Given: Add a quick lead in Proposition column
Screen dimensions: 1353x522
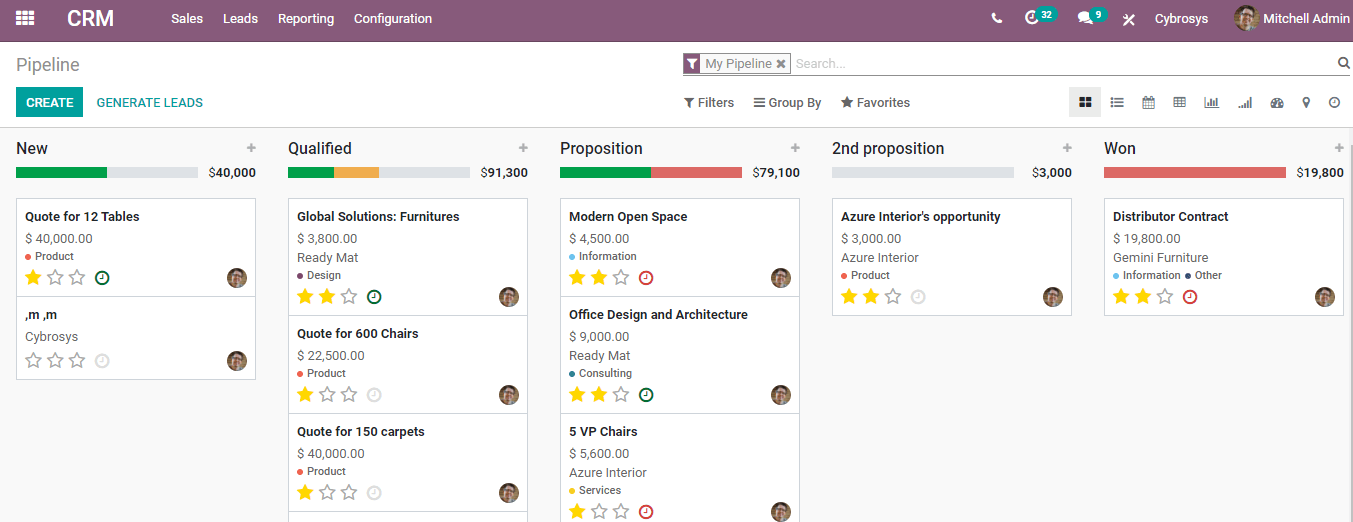Looking at the screenshot, I should (795, 148).
